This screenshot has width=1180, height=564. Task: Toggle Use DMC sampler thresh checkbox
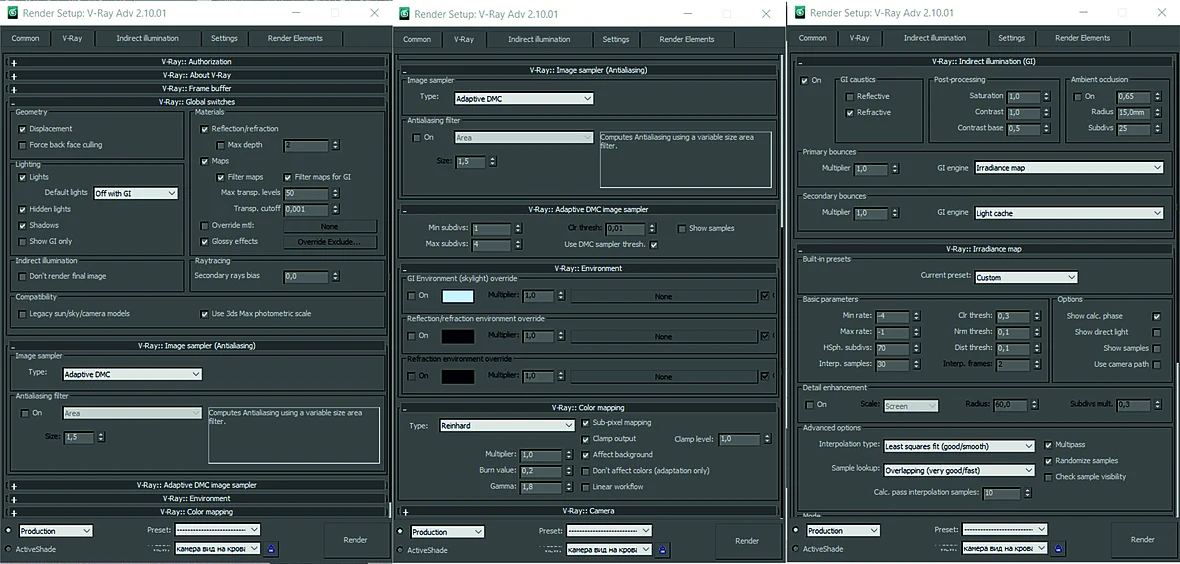coord(653,245)
